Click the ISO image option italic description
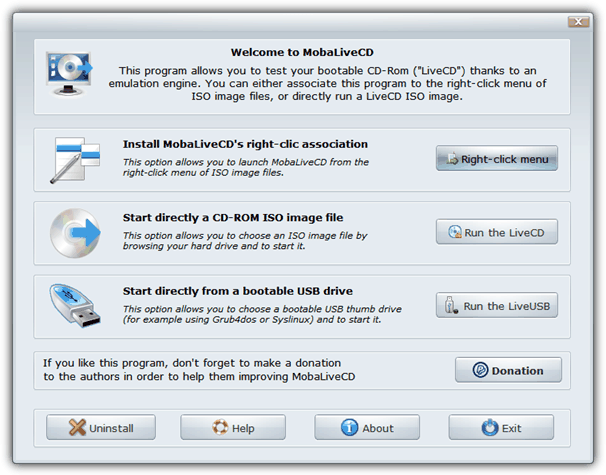Screen dimensions: 606x475 (245, 241)
